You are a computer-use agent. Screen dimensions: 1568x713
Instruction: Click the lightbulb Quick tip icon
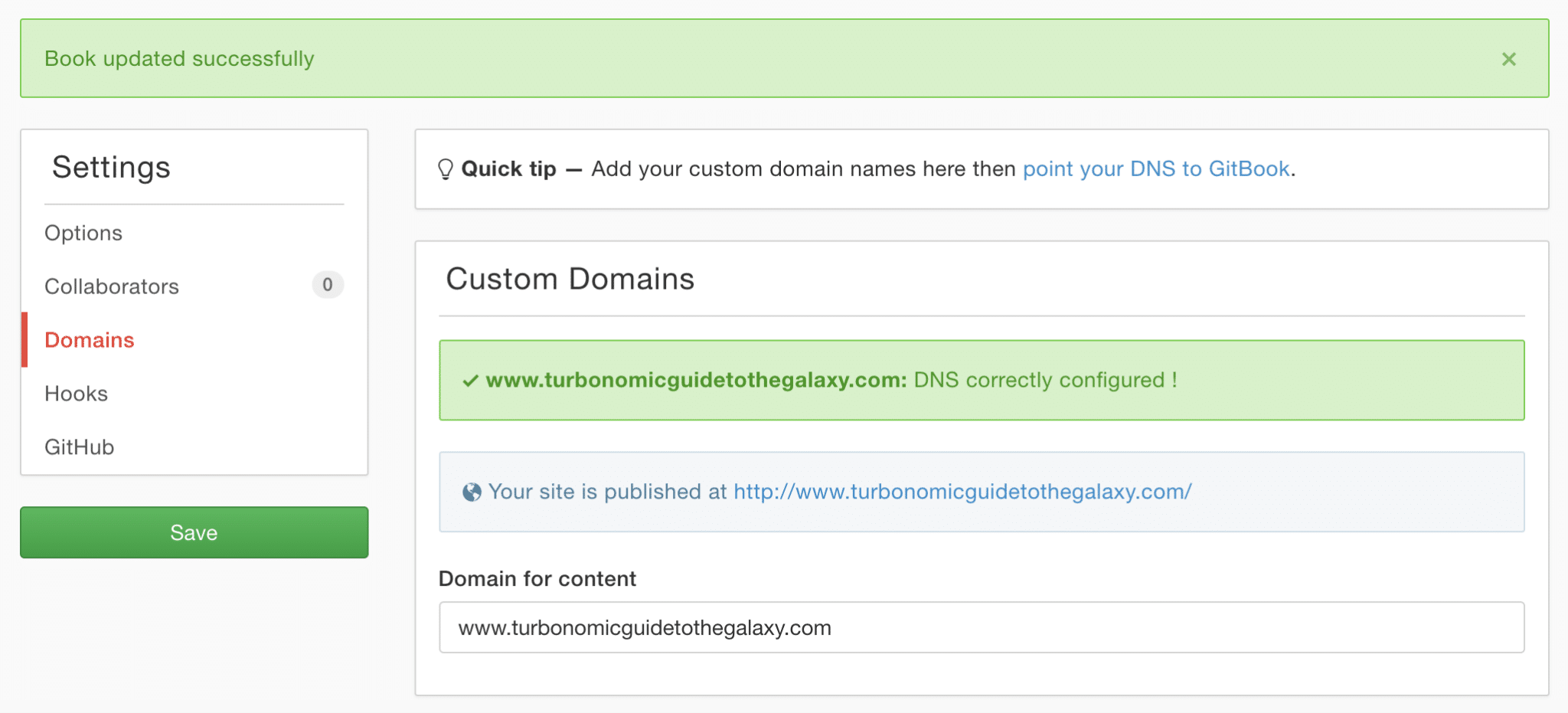coord(445,169)
